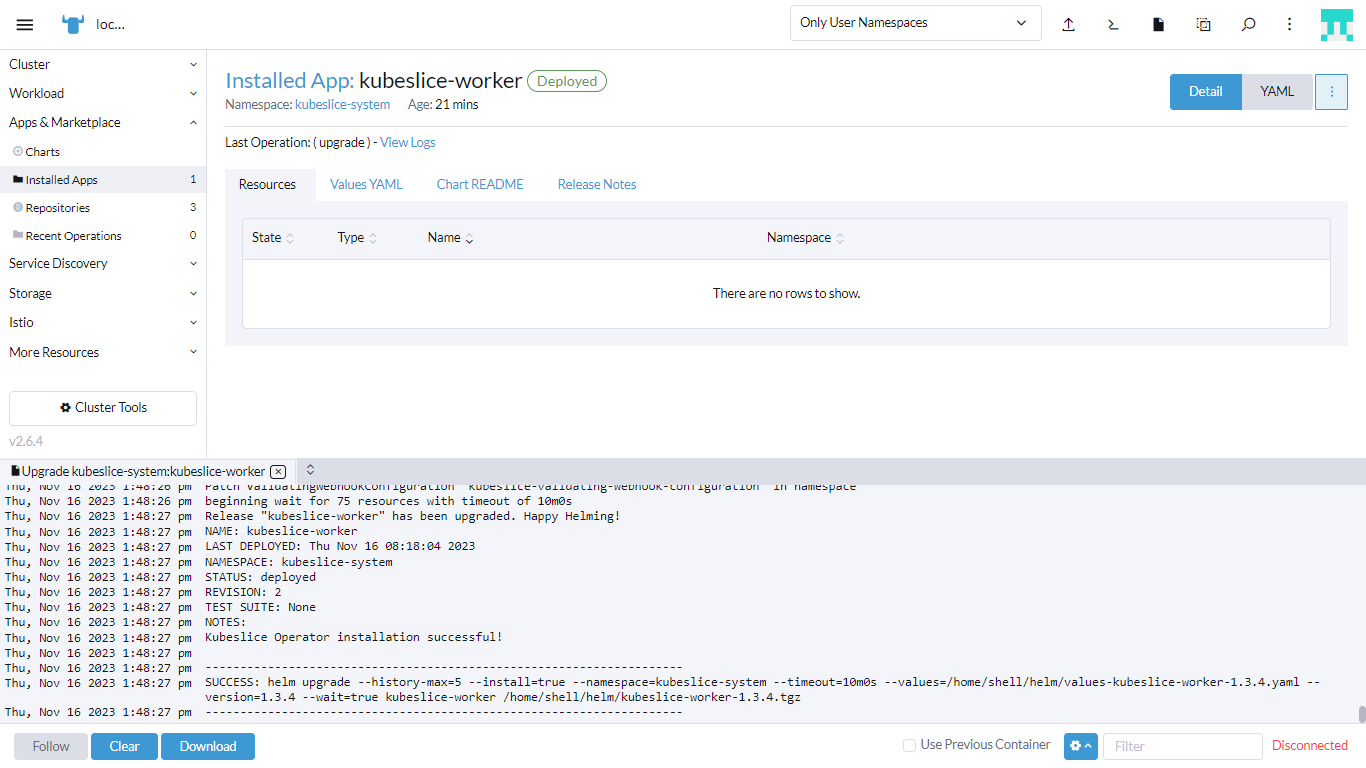Open the user avatar menu

coord(1336,25)
